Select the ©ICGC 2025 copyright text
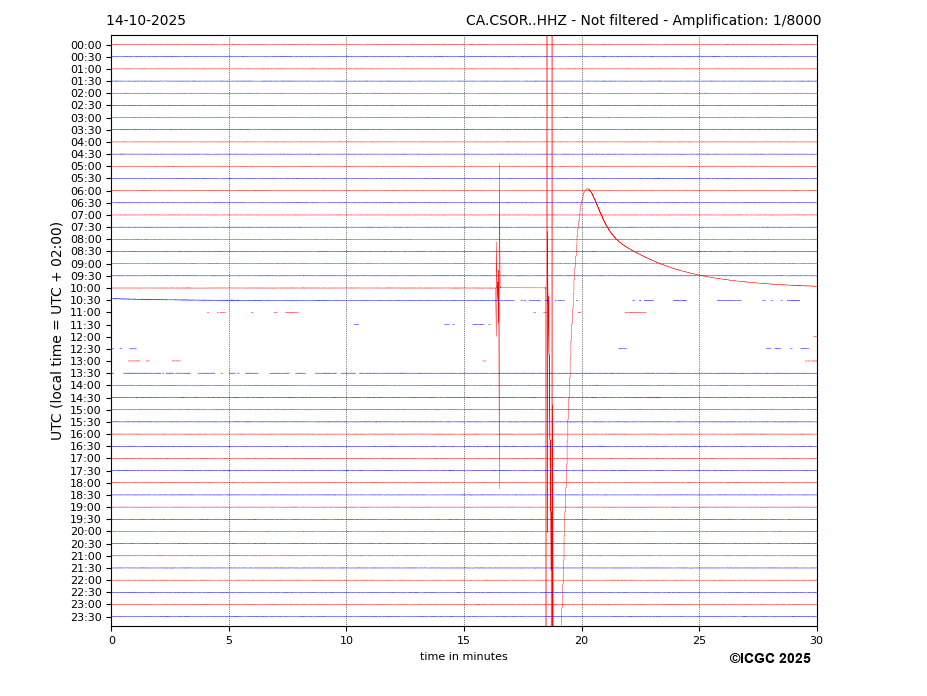Viewport: 927px width, 696px height. pyautogui.click(x=769, y=659)
